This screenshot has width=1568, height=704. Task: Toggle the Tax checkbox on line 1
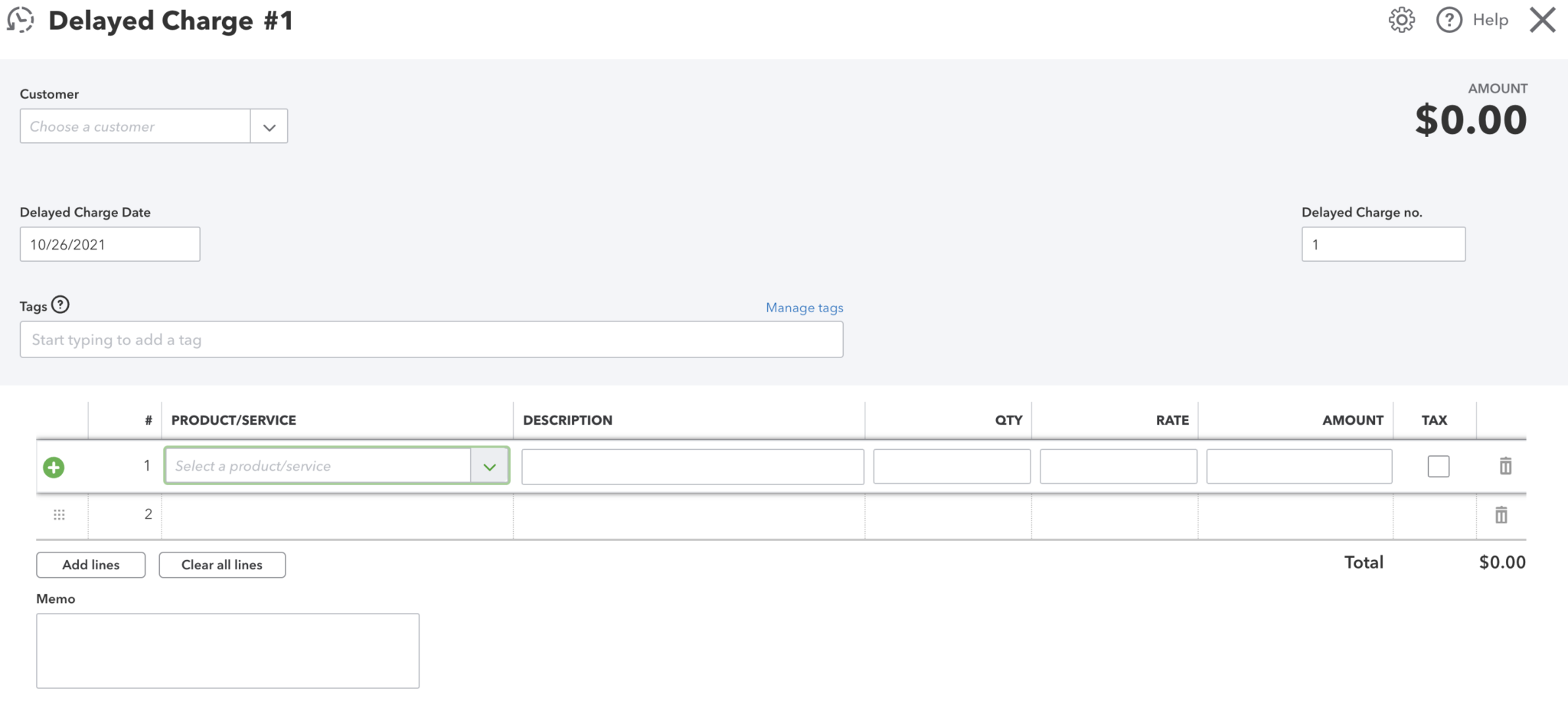(x=1439, y=466)
